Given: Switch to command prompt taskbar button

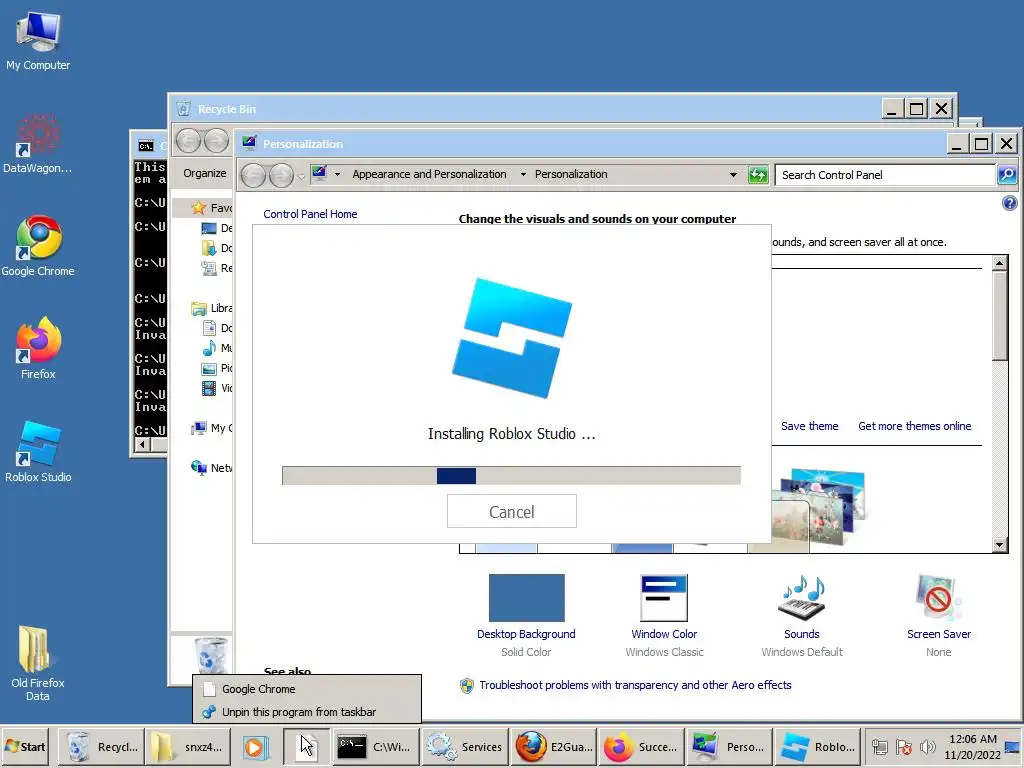Looking at the screenshot, I should pyautogui.click(x=374, y=746).
